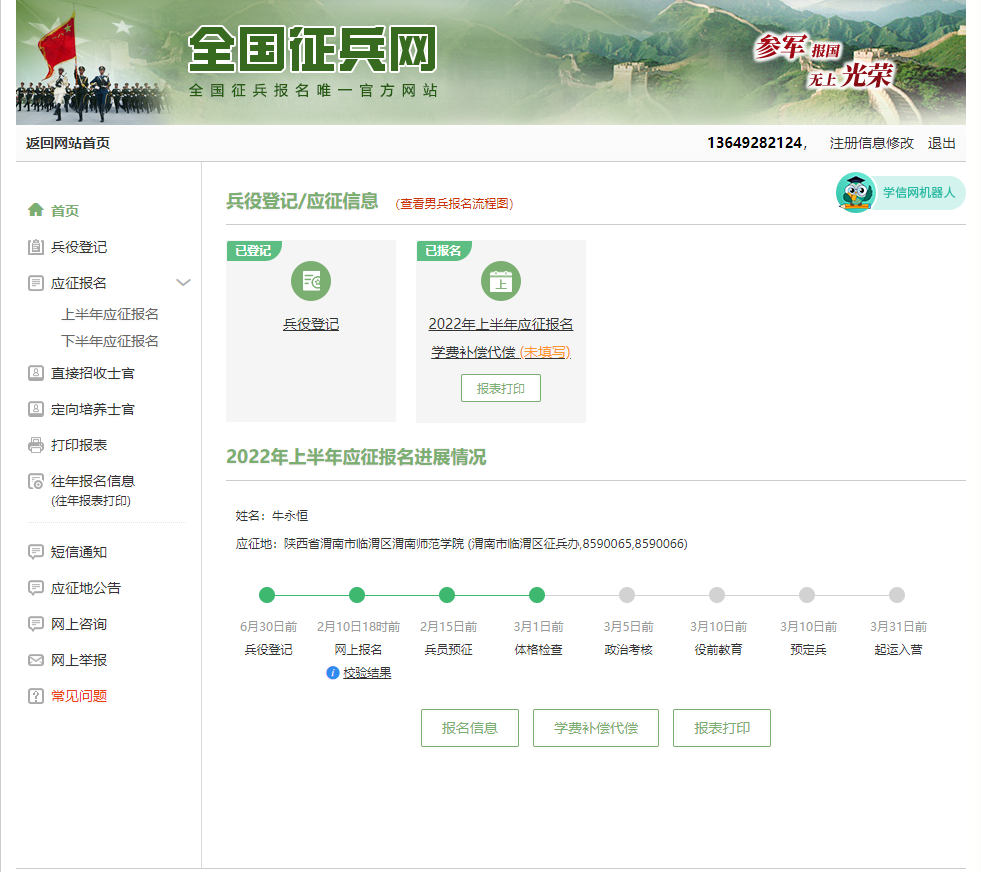Screen dimensions: 981x872
Task: Click the 网上举报 envelope icon
Action: (x=36, y=660)
